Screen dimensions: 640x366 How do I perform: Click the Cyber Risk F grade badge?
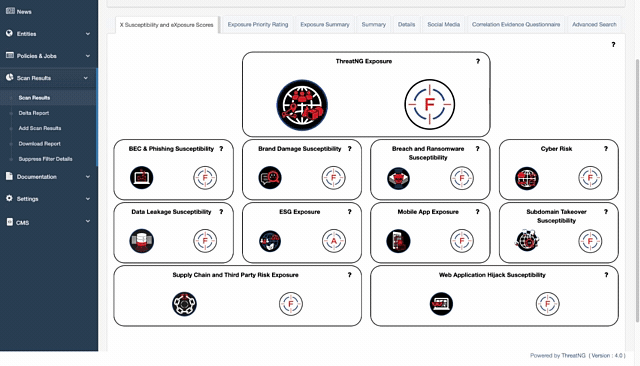tap(590, 178)
